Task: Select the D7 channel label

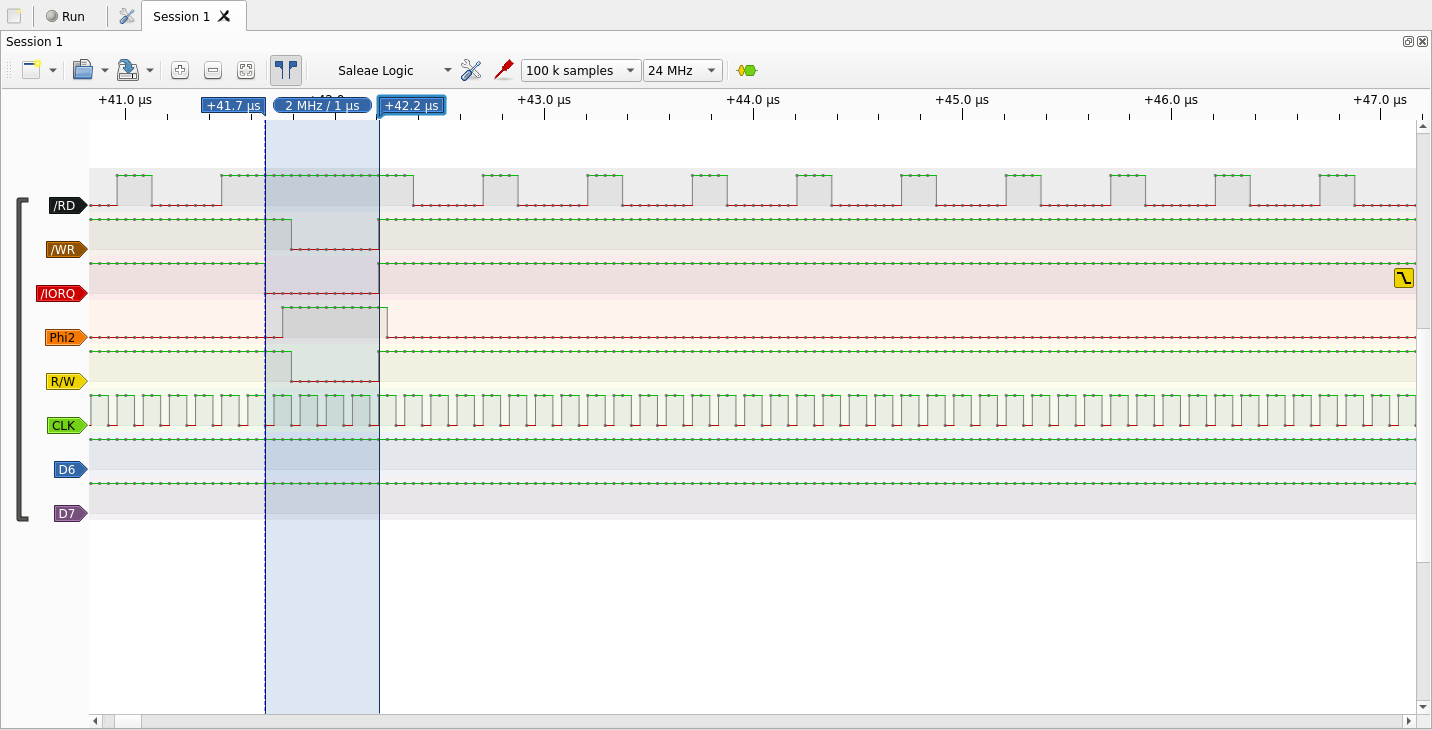Action: point(70,514)
